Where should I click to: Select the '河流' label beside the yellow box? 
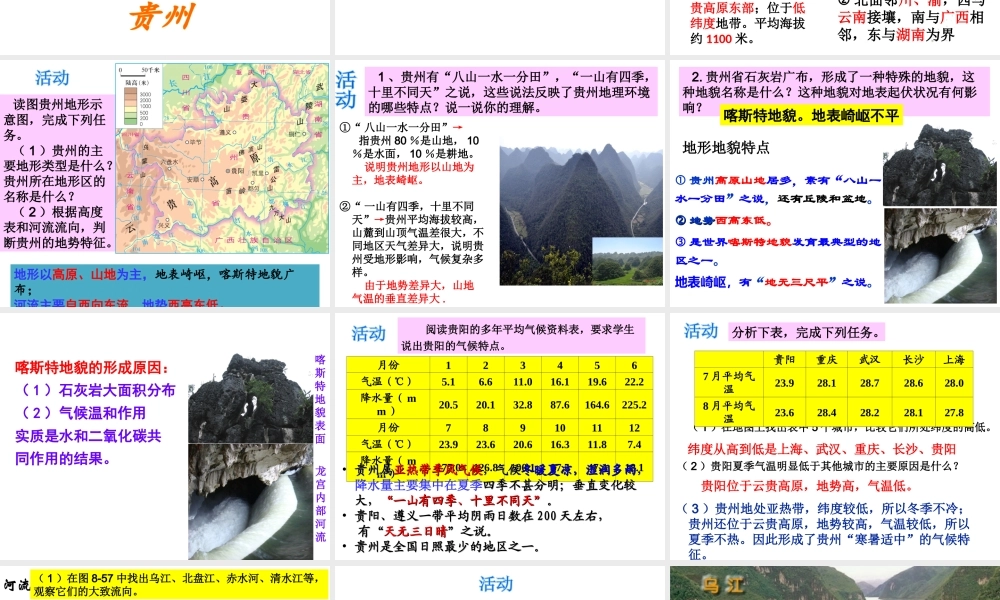tap(16, 585)
